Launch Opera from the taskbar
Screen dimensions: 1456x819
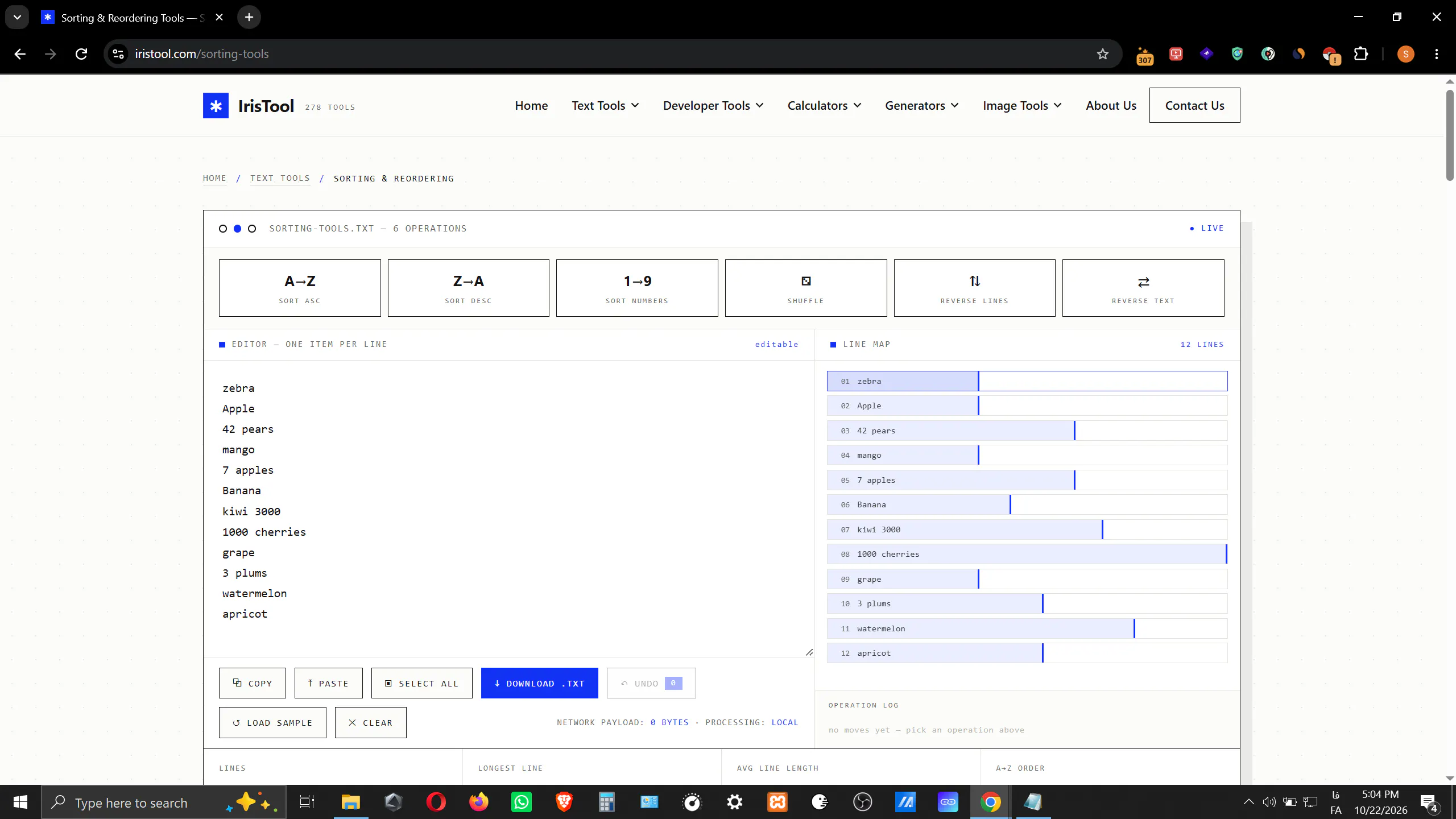[x=436, y=803]
